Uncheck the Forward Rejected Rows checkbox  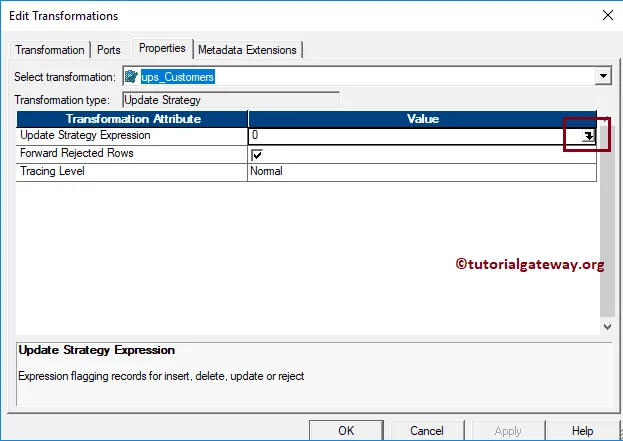[x=257, y=155]
